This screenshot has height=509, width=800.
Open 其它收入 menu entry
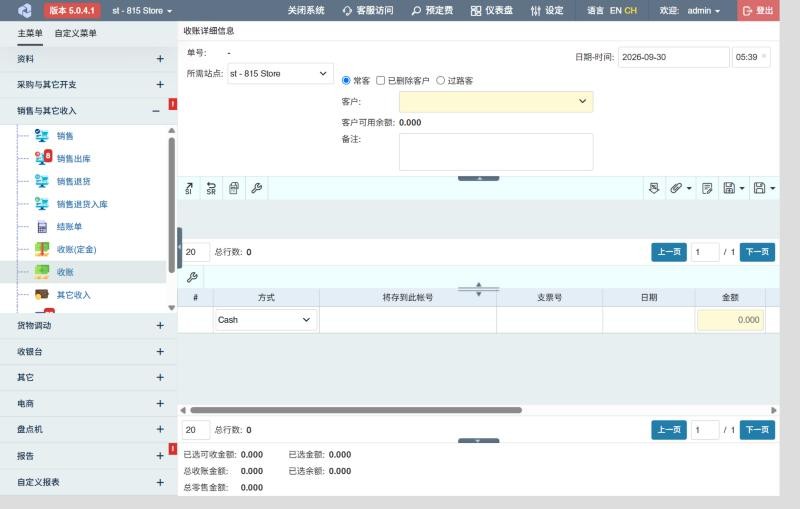(73, 295)
